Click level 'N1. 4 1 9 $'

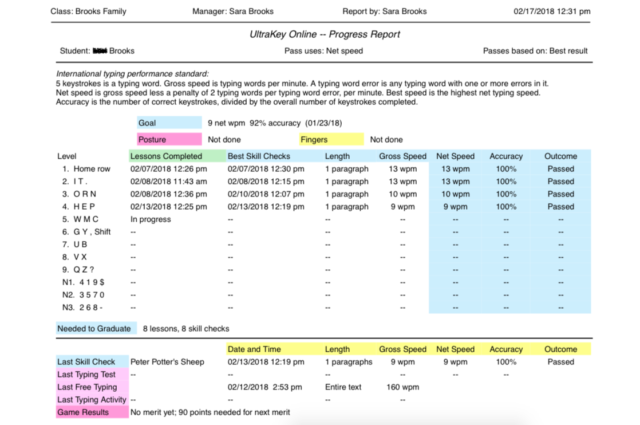(83, 283)
